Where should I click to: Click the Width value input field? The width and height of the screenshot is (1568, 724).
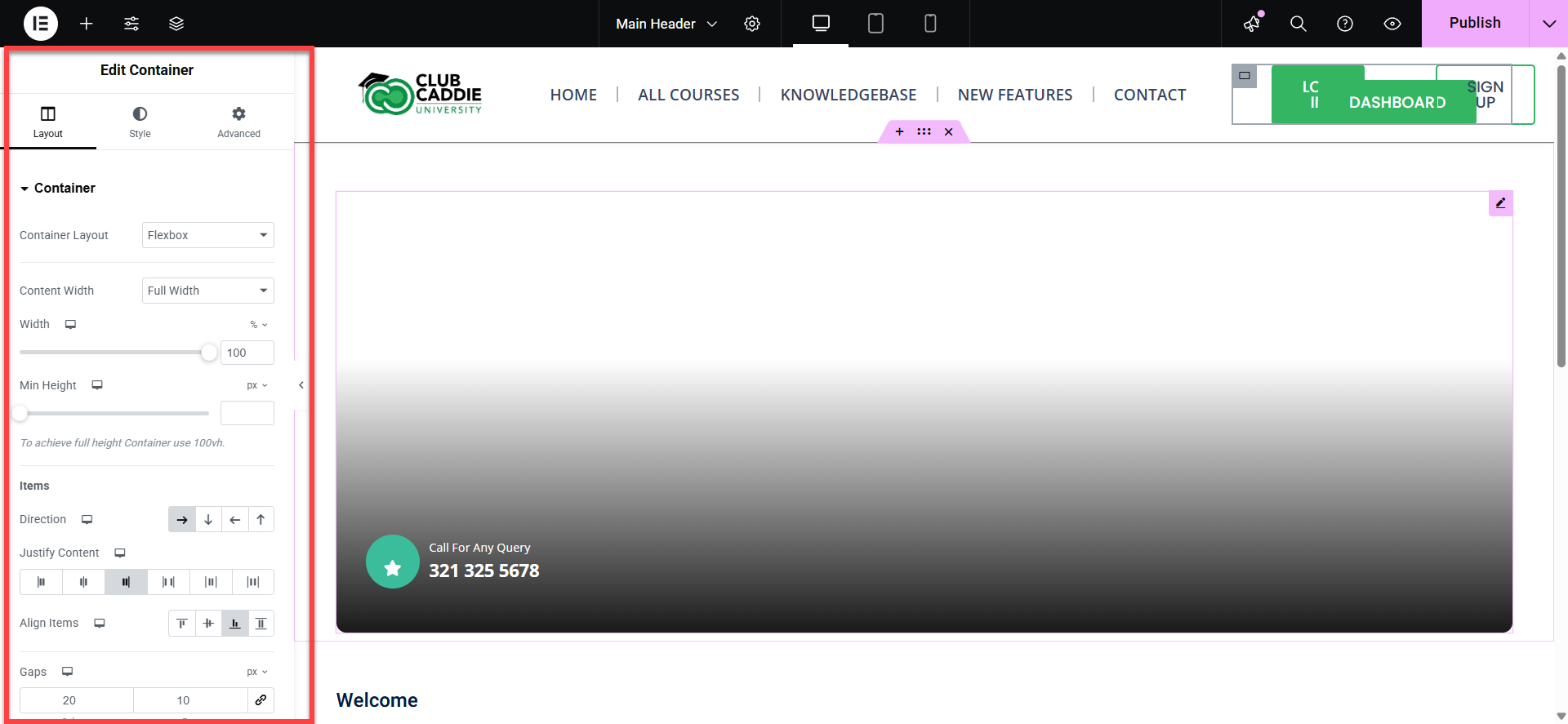click(x=247, y=353)
